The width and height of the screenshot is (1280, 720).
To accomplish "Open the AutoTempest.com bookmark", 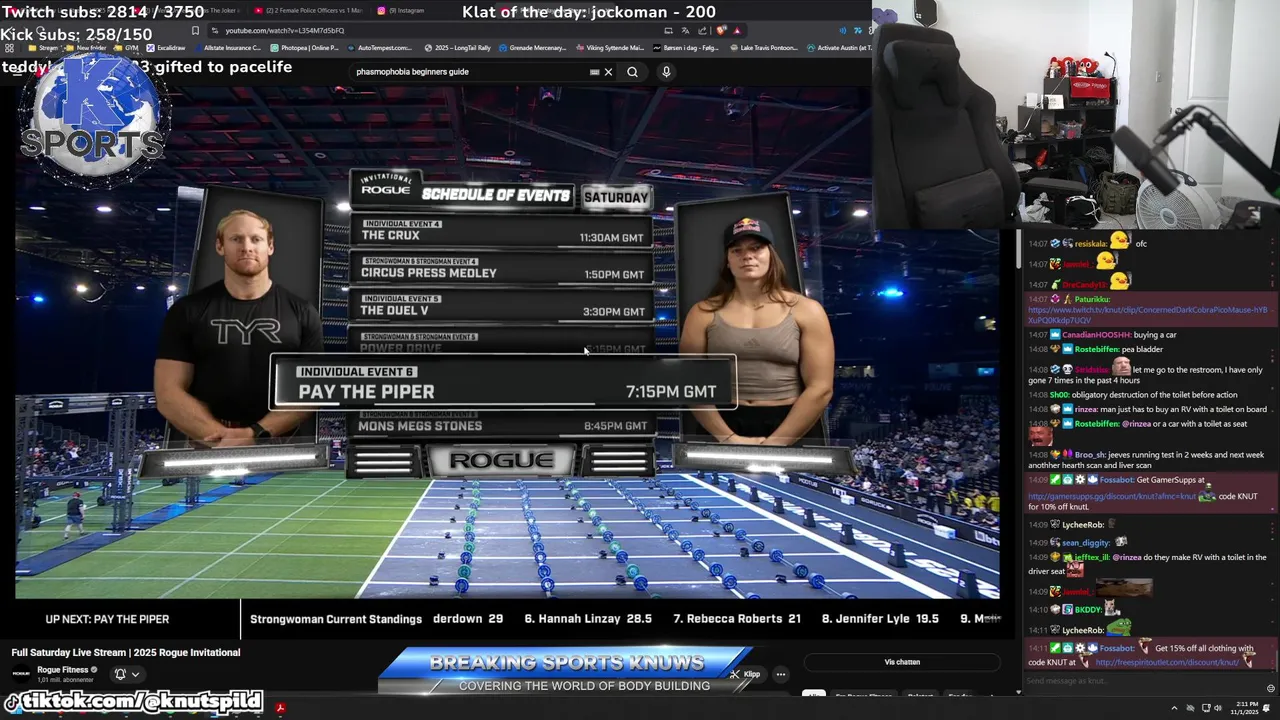I will pyautogui.click(x=380, y=48).
